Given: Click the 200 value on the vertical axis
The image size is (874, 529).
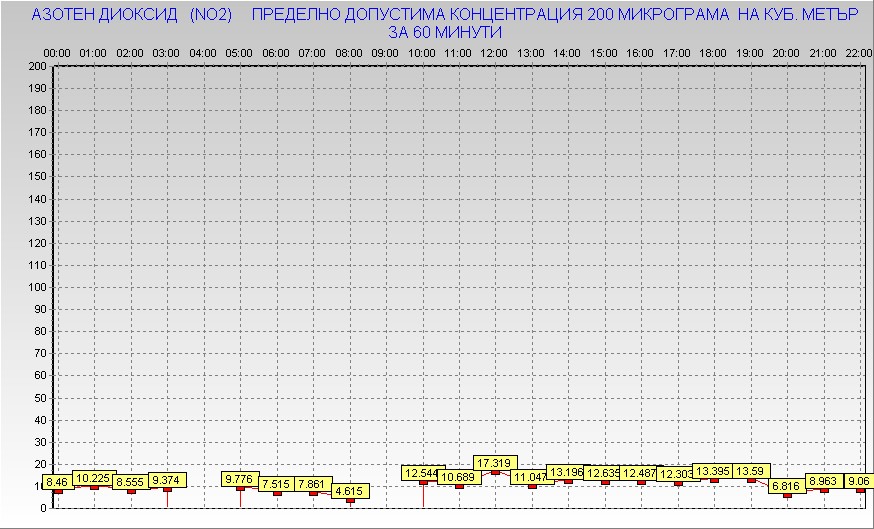Looking at the screenshot, I should (37, 66).
